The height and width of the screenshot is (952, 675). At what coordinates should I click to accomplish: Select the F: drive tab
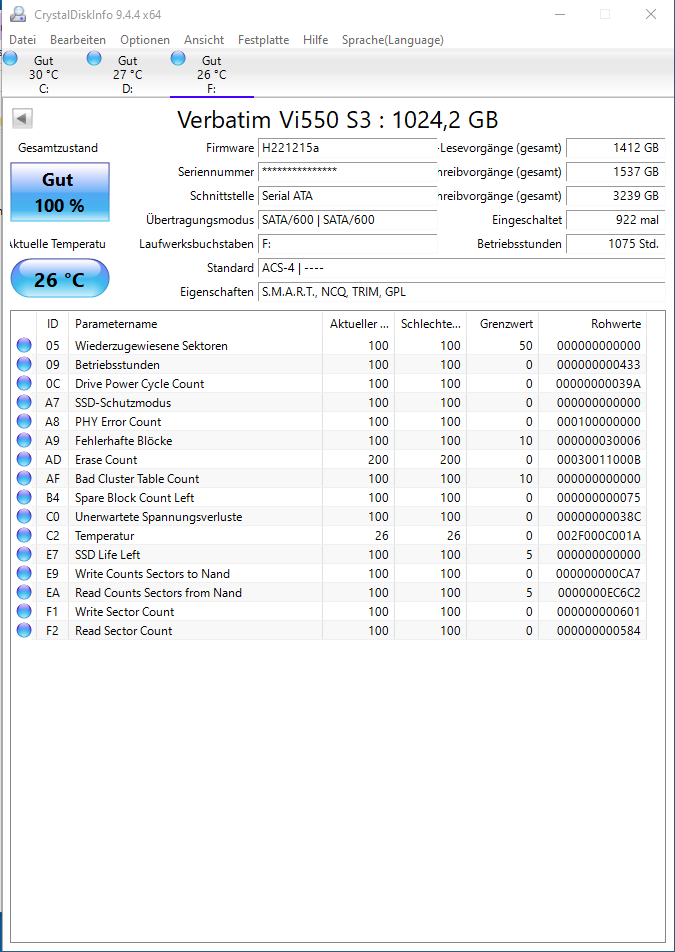pyautogui.click(x=211, y=74)
